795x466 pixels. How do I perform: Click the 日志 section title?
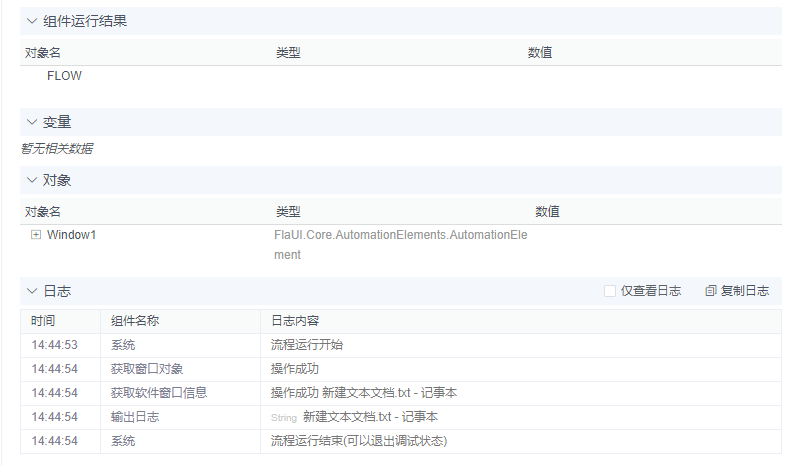(57, 291)
